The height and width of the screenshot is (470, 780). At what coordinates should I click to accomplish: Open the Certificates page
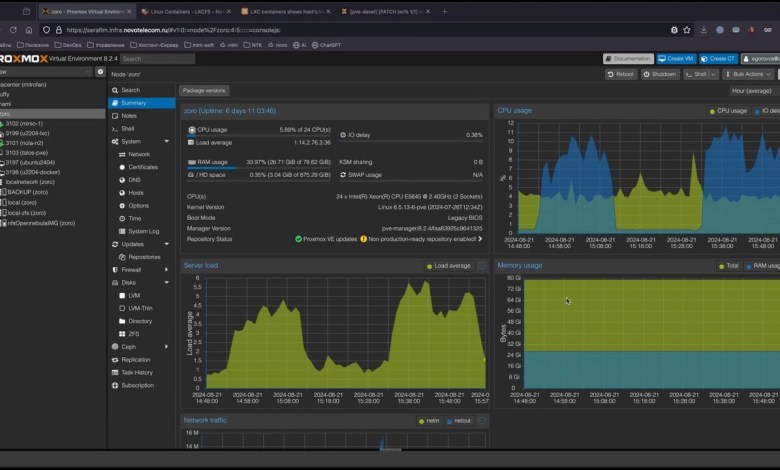(x=141, y=168)
